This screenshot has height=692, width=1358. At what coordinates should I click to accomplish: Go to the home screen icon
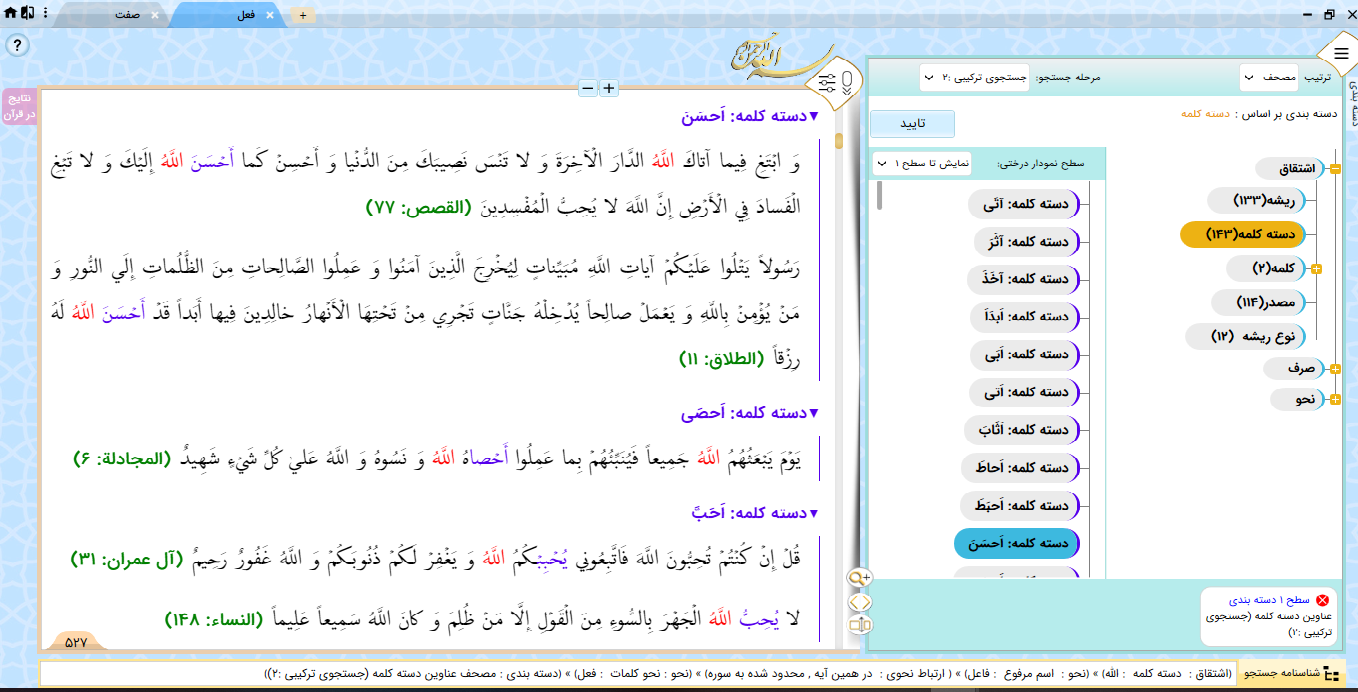(x=10, y=14)
